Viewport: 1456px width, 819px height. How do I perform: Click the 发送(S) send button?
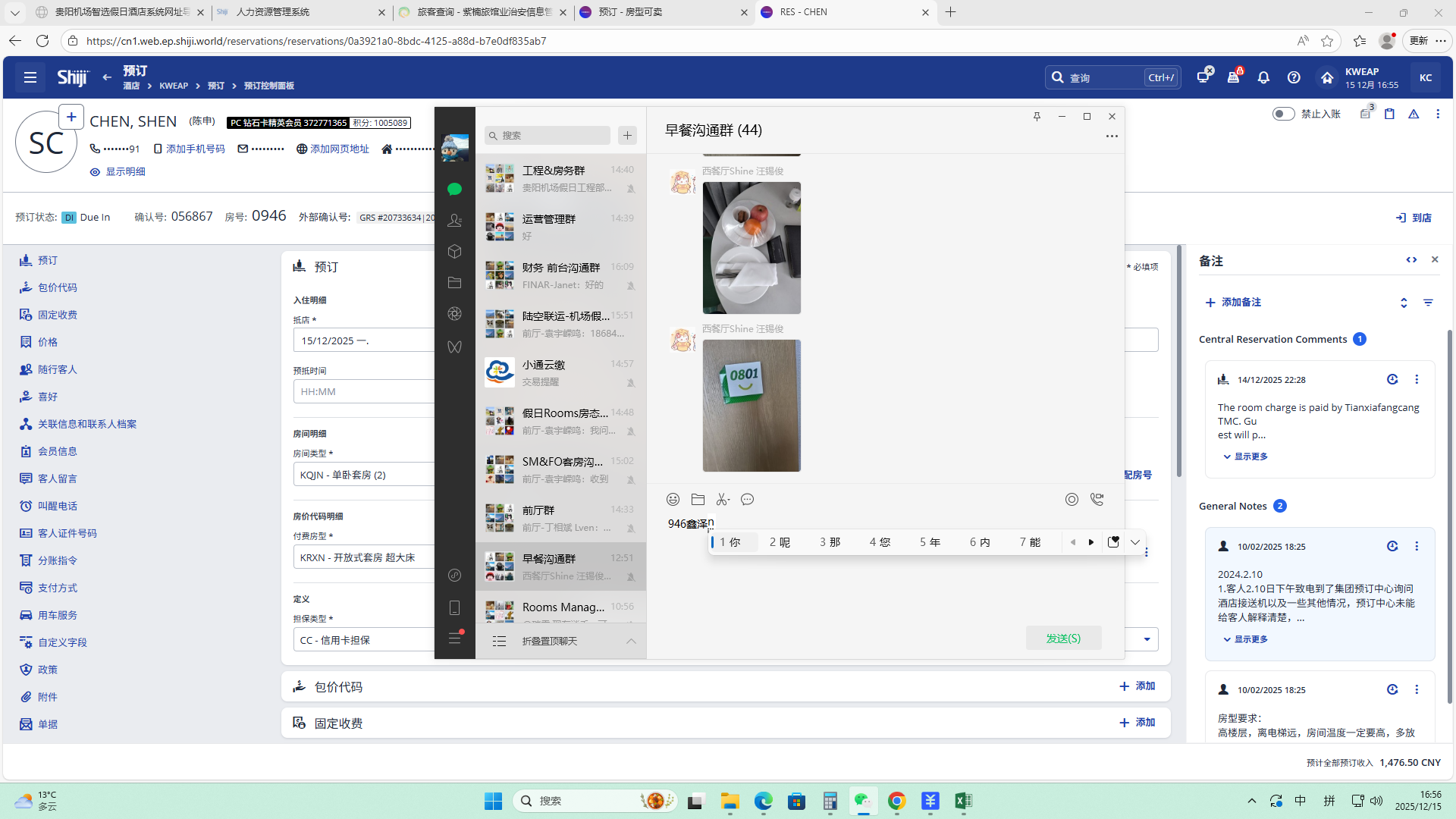pos(1063,639)
